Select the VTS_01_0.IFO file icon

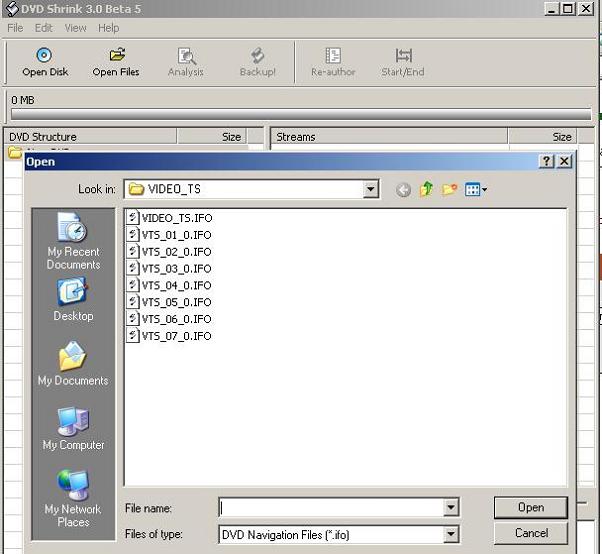point(132,235)
